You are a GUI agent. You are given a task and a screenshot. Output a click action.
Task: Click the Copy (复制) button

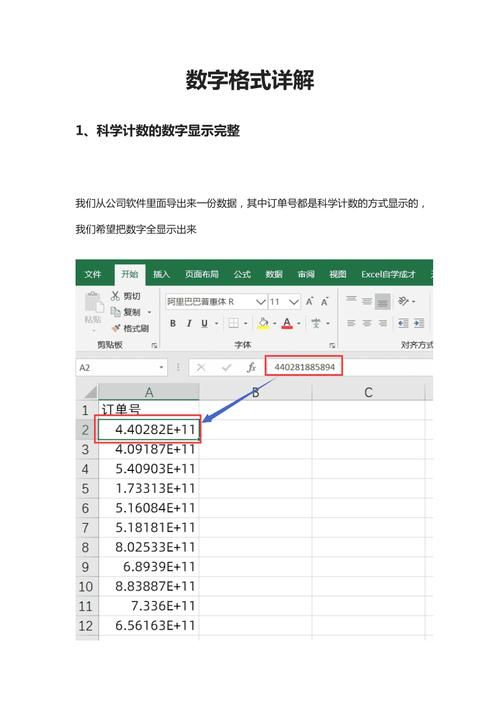pyautogui.click(x=126, y=312)
